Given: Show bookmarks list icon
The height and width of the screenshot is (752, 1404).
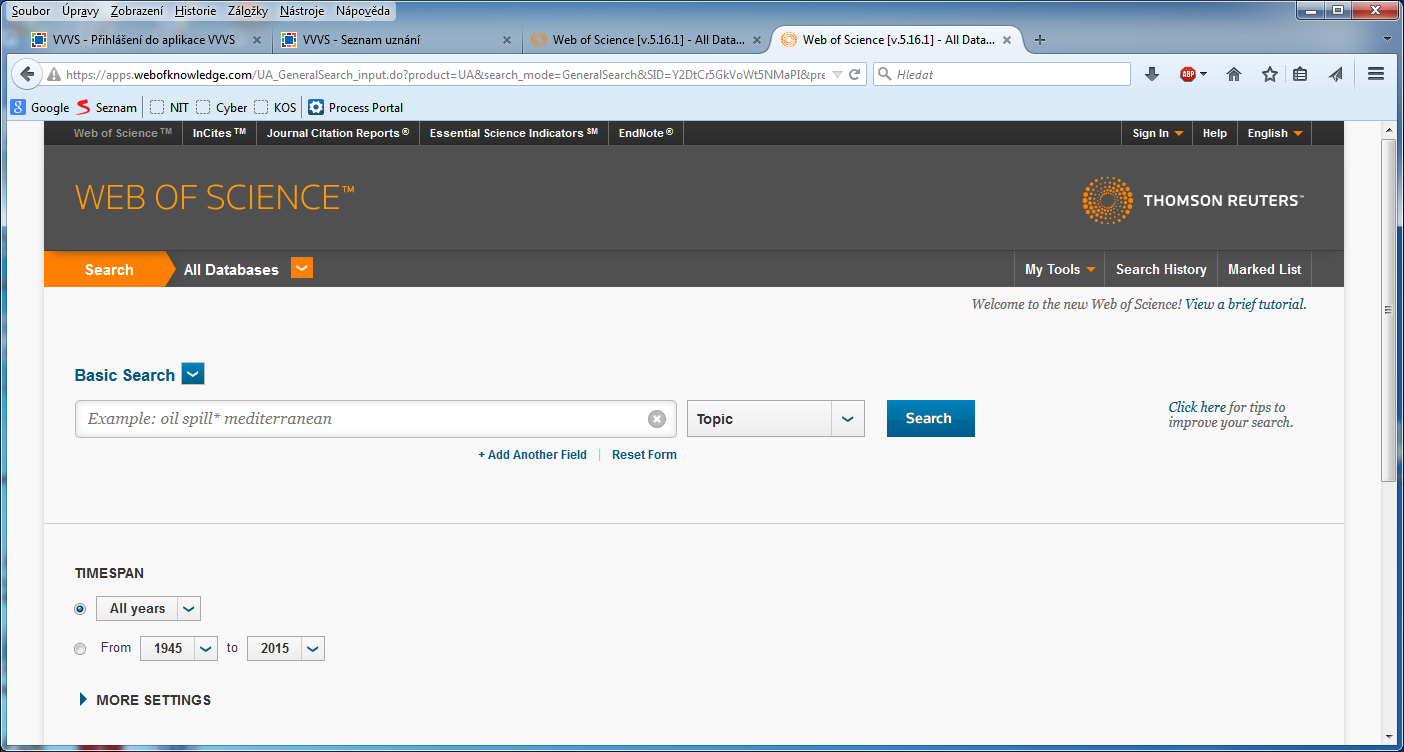Looking at the screenshot, I should [x=1300, y=74].
